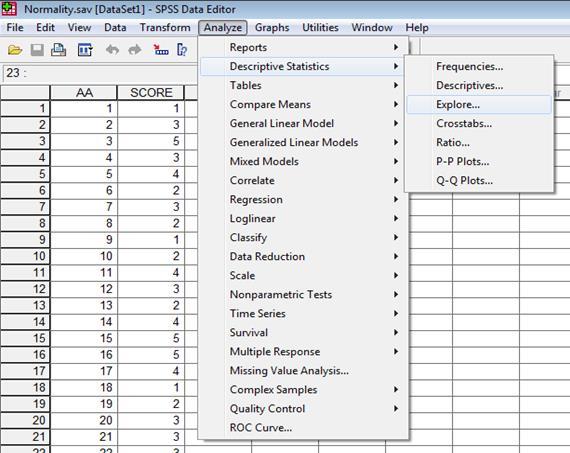Choose Missing Value Analysis... from Analyze menu
Image resolution: width=570 pixels, height=453 pixels.
(x=302, y=370)
